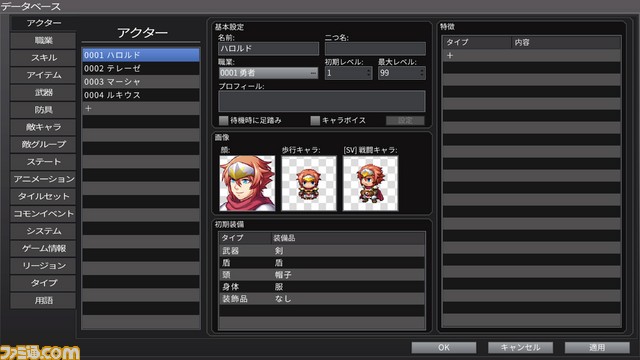Select the 装飾品 equipment row なし

click(322, 299)
